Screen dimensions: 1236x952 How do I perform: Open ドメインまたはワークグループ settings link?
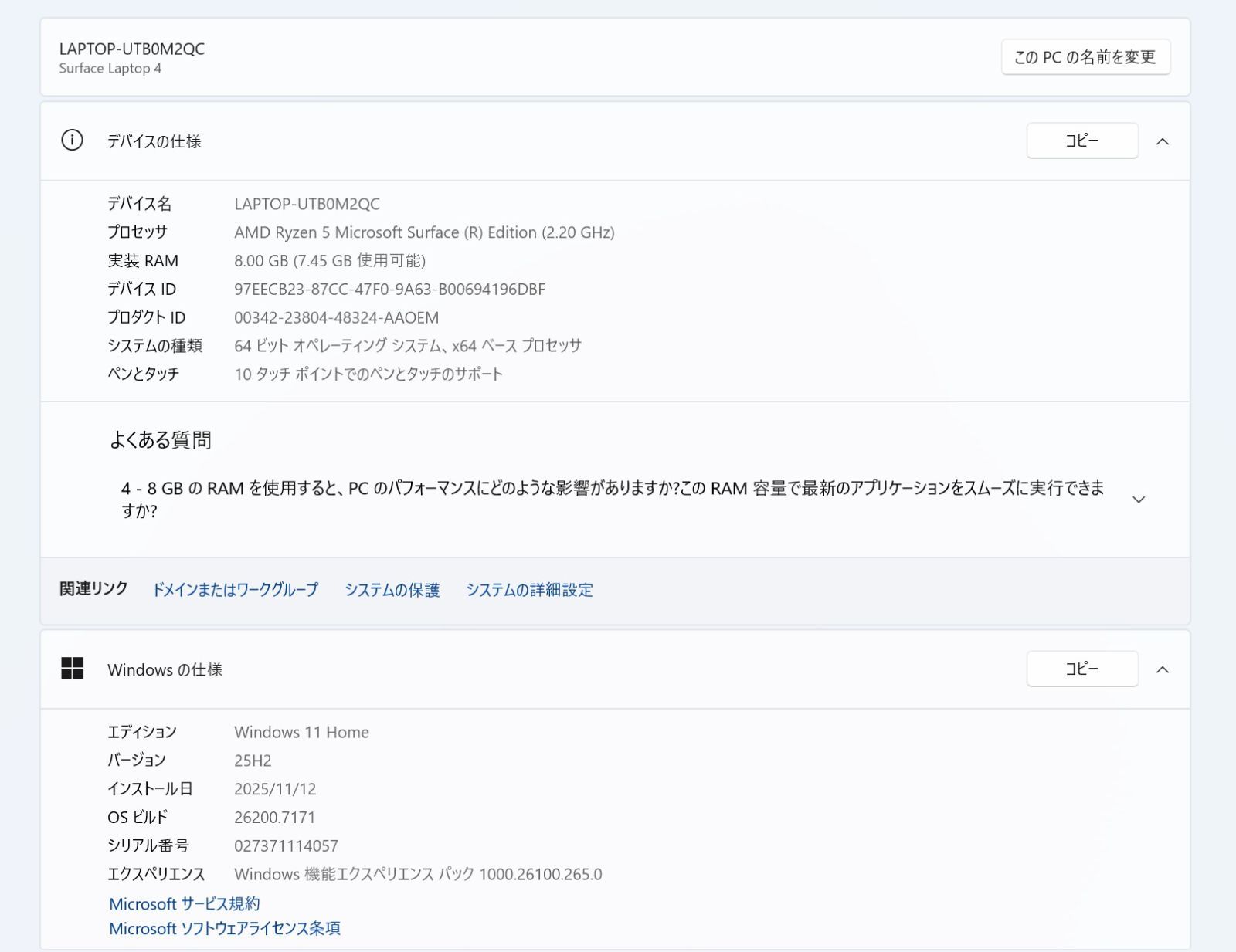tap(236, 590)
